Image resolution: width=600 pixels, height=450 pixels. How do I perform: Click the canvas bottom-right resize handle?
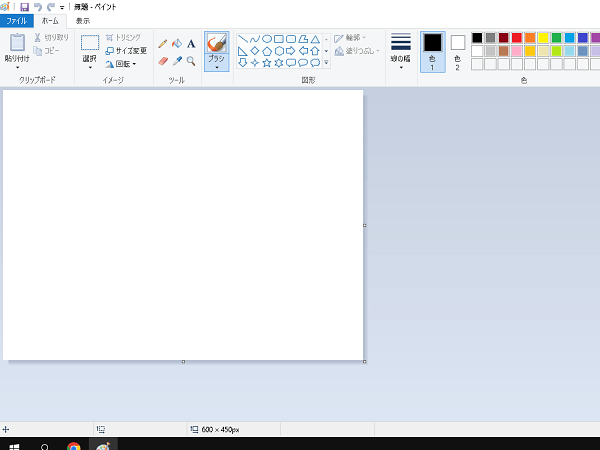click(x=365, y=362)
